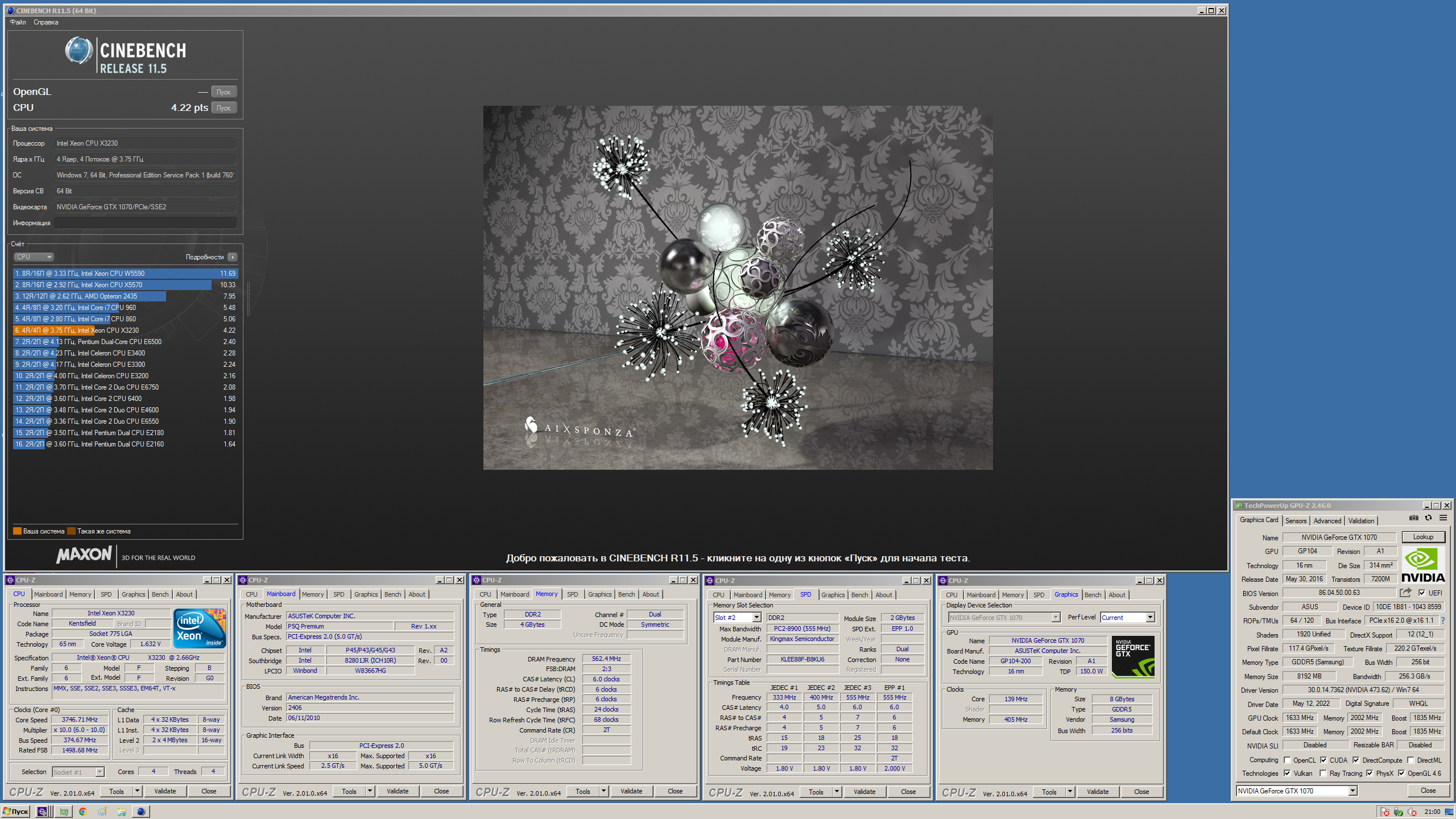Start the OpenGL test with Пуск
The image size is (1456, 819).
tap(224, 92)
